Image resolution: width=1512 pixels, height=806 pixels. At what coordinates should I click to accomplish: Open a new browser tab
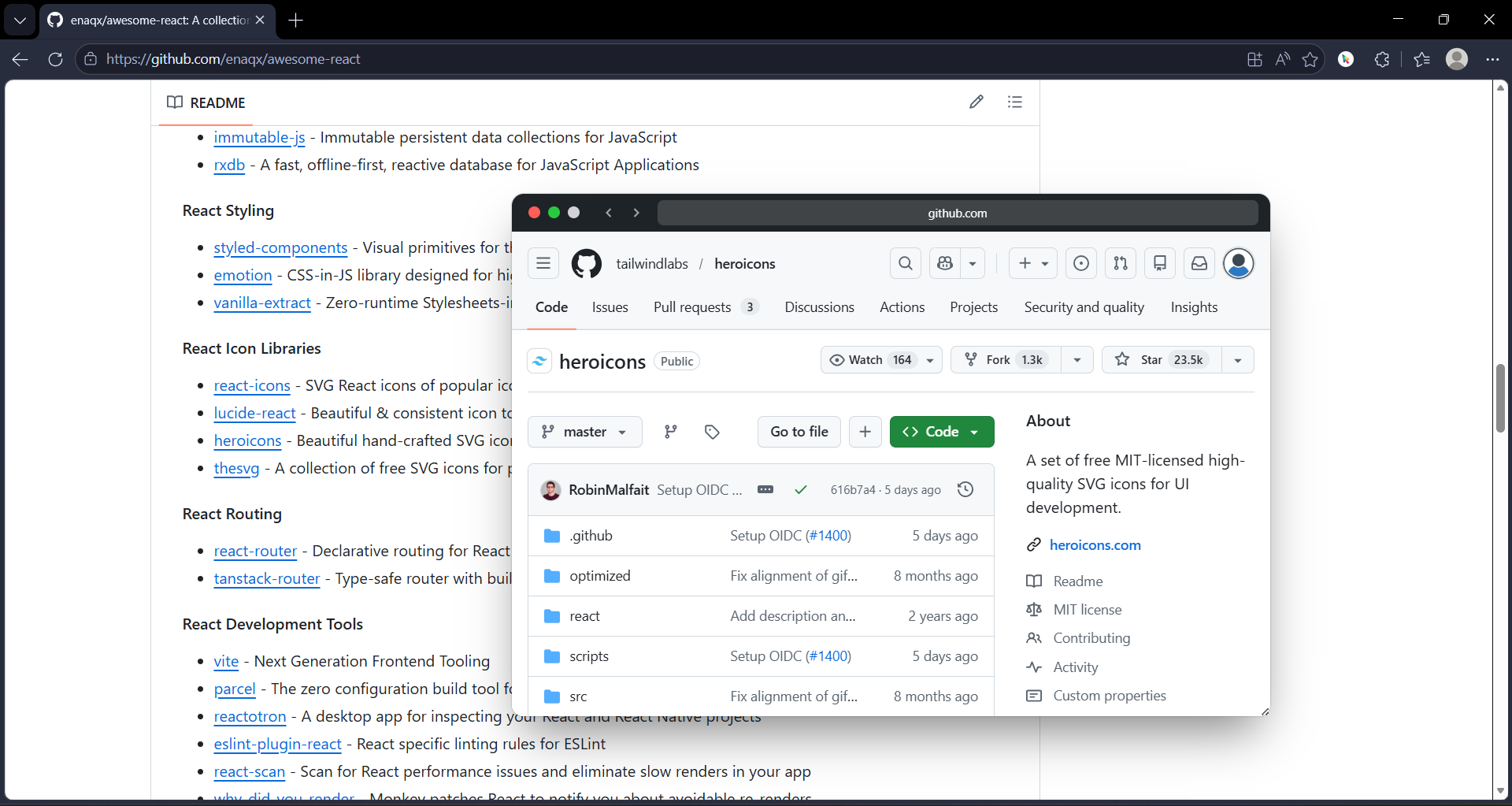coord(296,20)
